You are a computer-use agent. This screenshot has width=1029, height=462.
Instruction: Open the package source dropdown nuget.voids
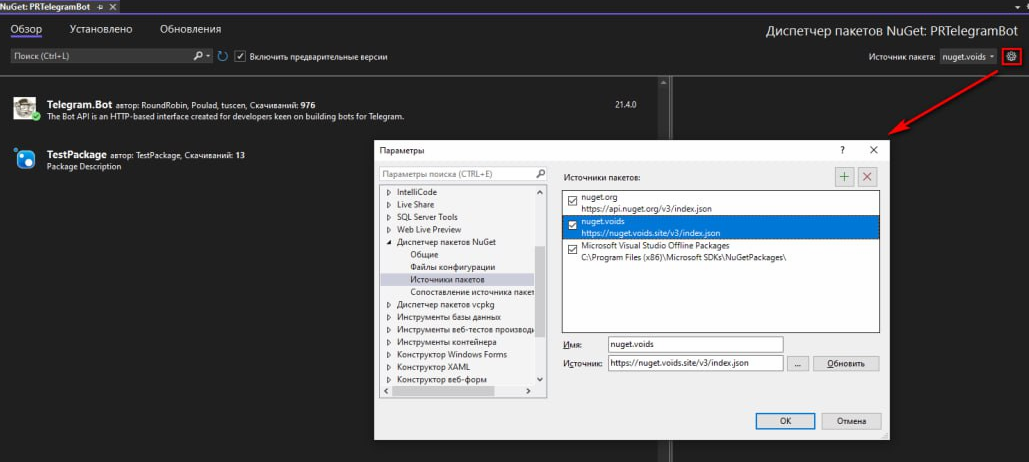coord(969,57)
